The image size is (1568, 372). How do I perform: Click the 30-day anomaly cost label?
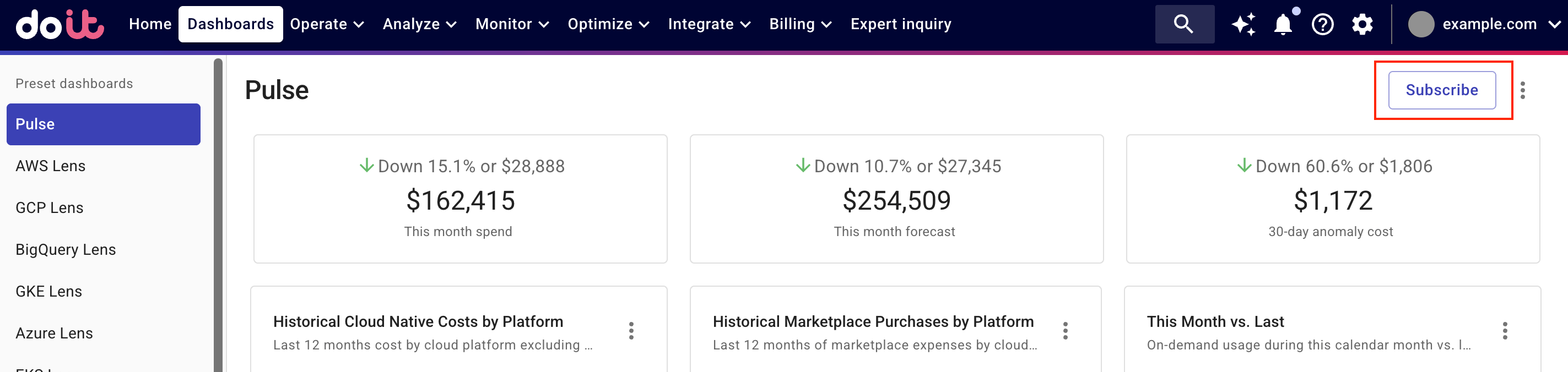pos(1330,232)
